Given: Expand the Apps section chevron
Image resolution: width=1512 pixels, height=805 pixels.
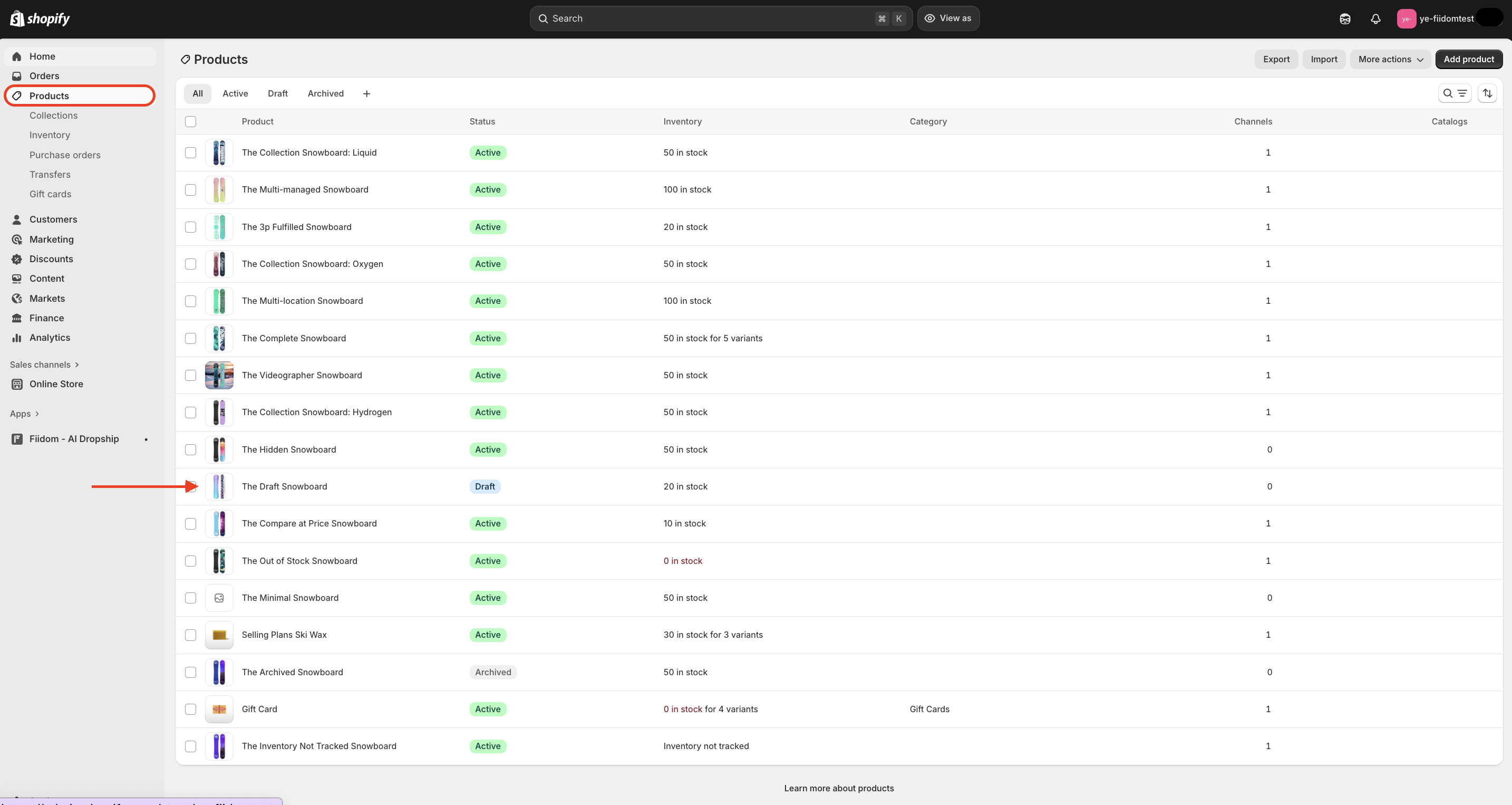Looking at the screenshot, I should click(37, 414).
